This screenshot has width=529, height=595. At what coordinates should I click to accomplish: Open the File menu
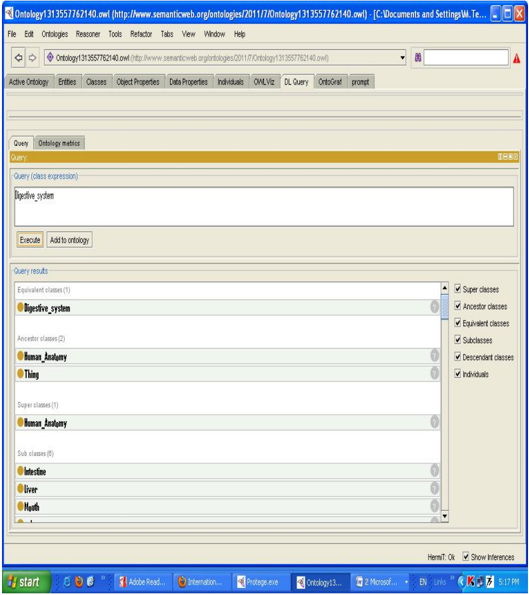pos(12,34)
